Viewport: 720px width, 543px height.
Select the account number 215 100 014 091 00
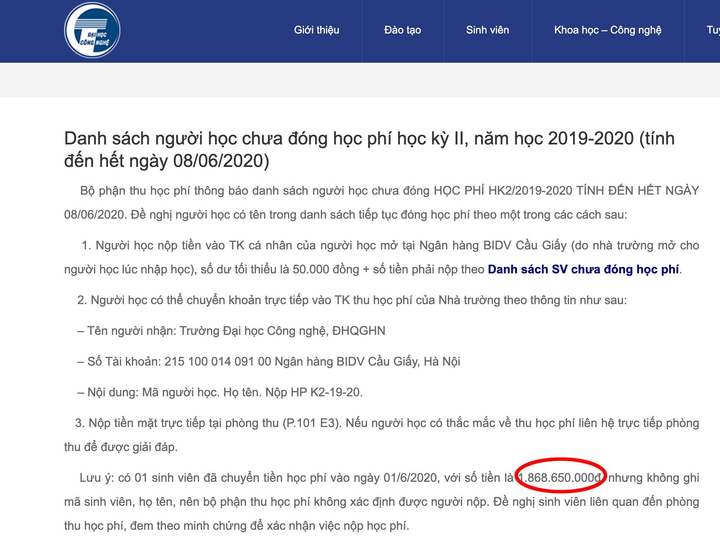[x=218, y=362]
